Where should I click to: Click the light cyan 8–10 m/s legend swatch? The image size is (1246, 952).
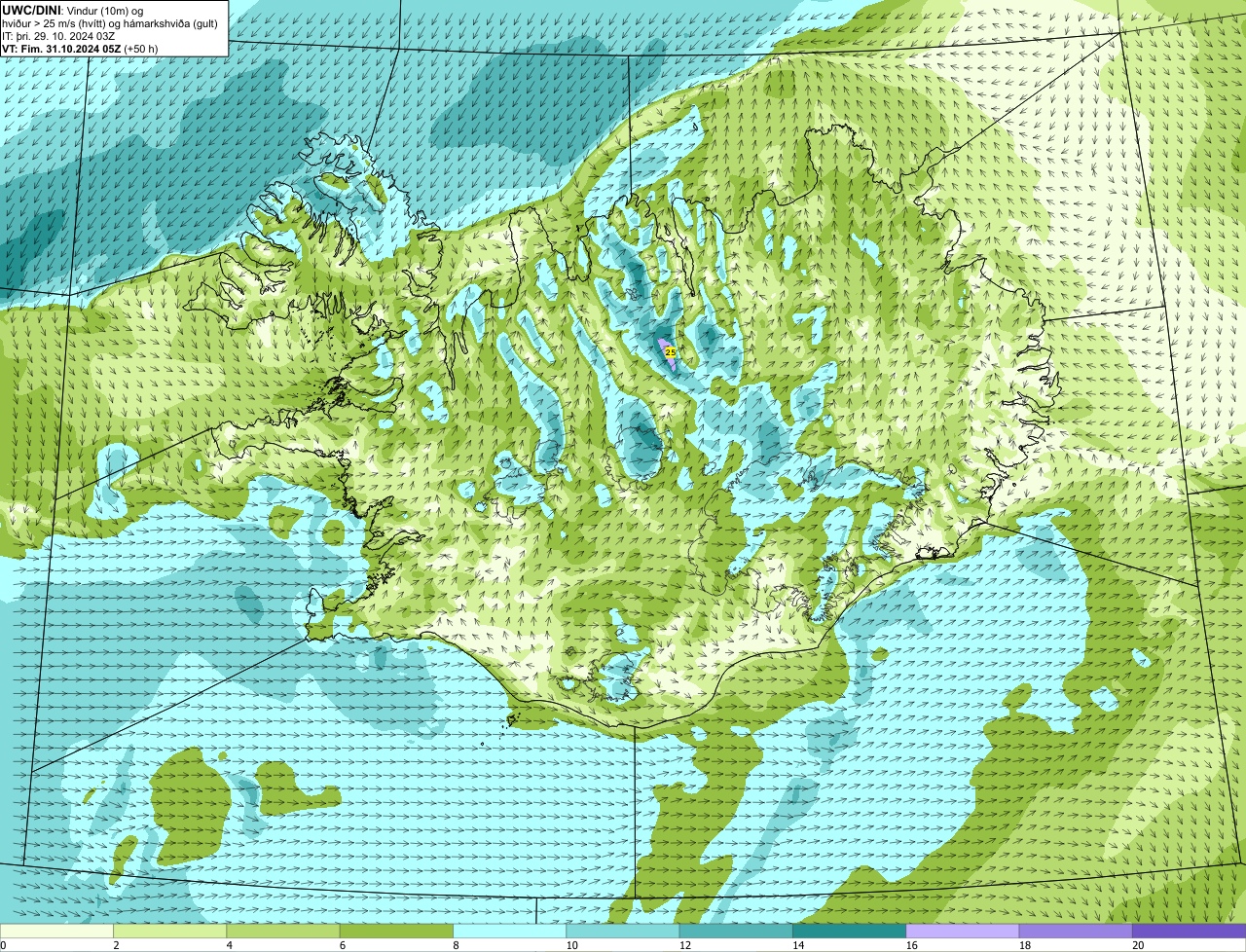(509, 932)
